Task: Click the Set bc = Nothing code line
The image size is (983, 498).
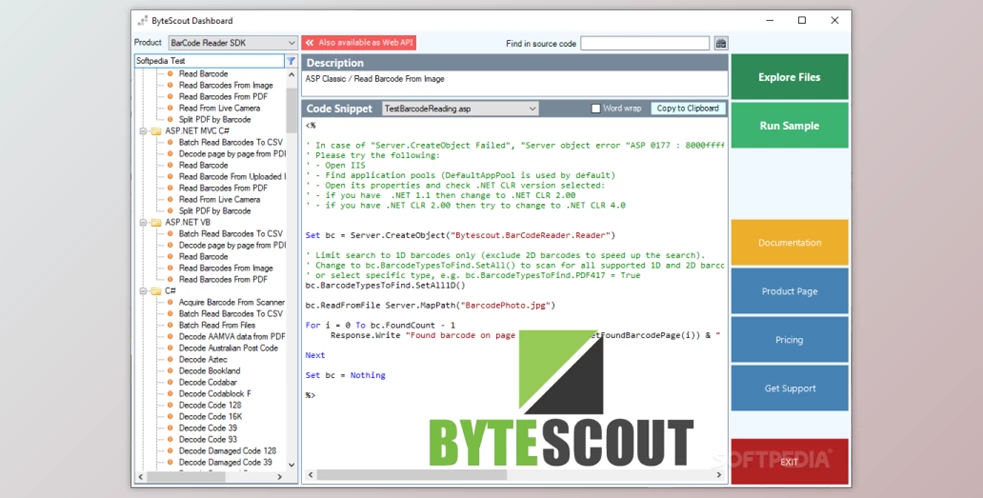Action: (x=345, y=375)
